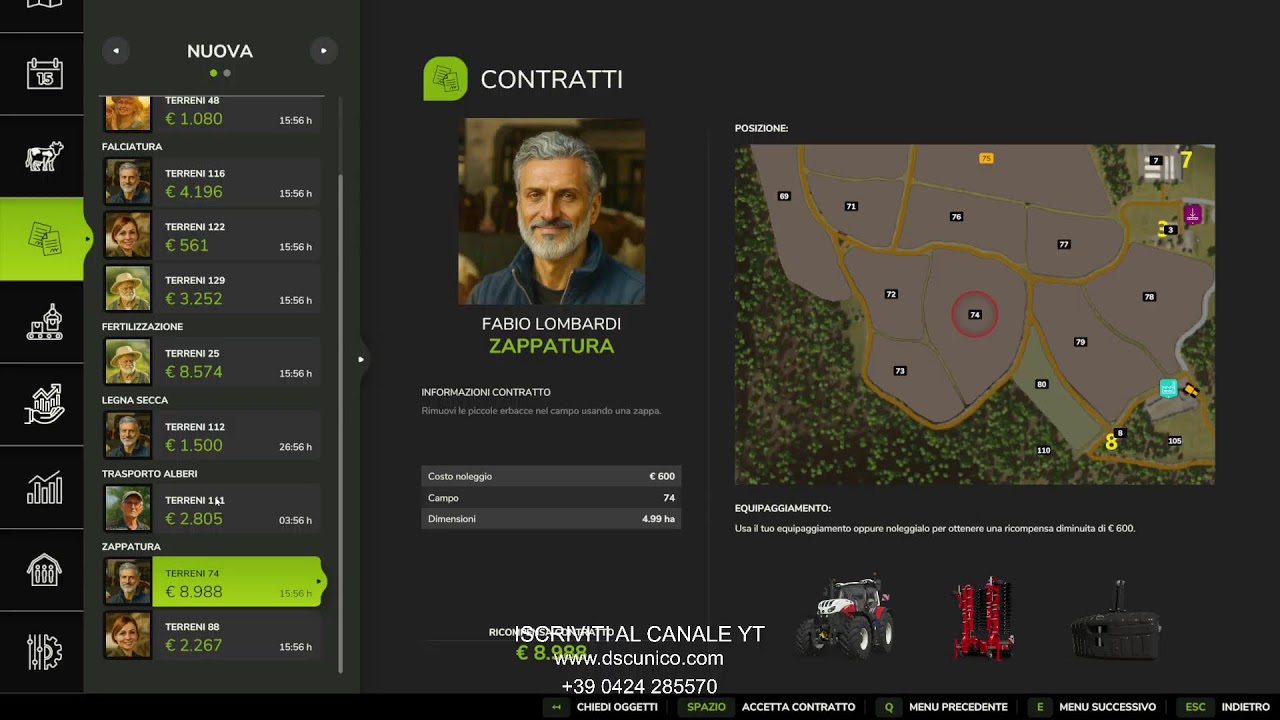The image size is (1280, 720).
Task: Click the Nuova list title
Action: coord(220,51)
